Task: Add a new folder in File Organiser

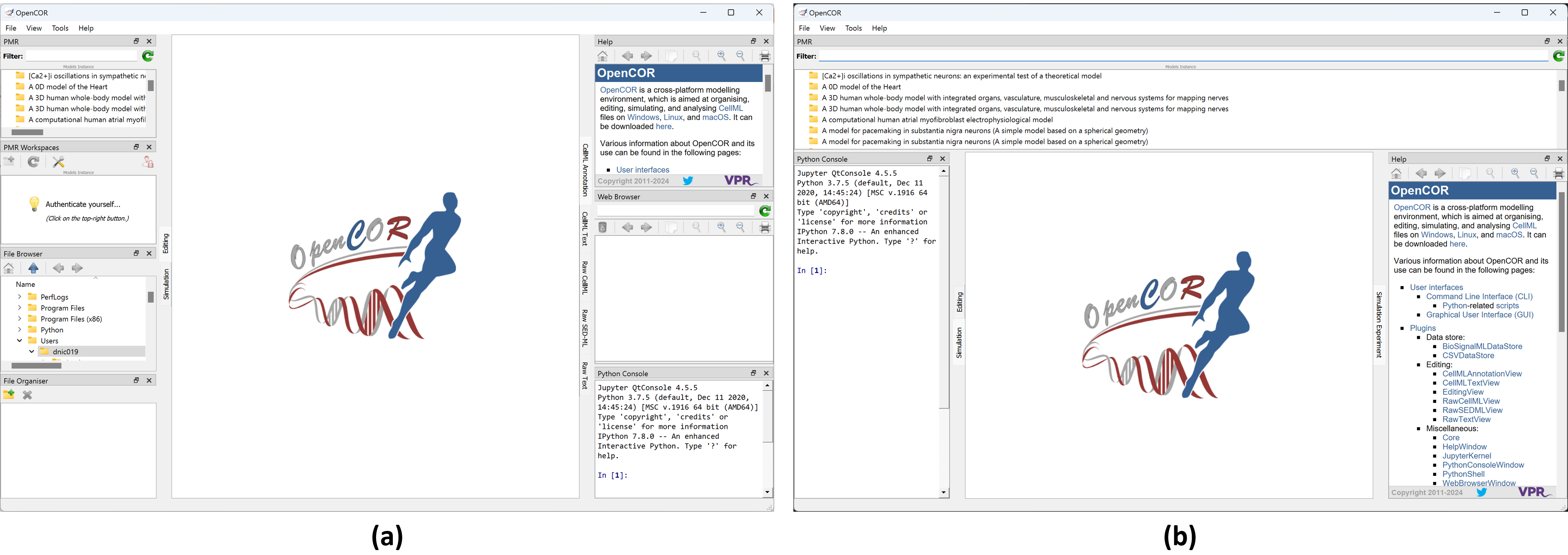Action: coord(9,395)
